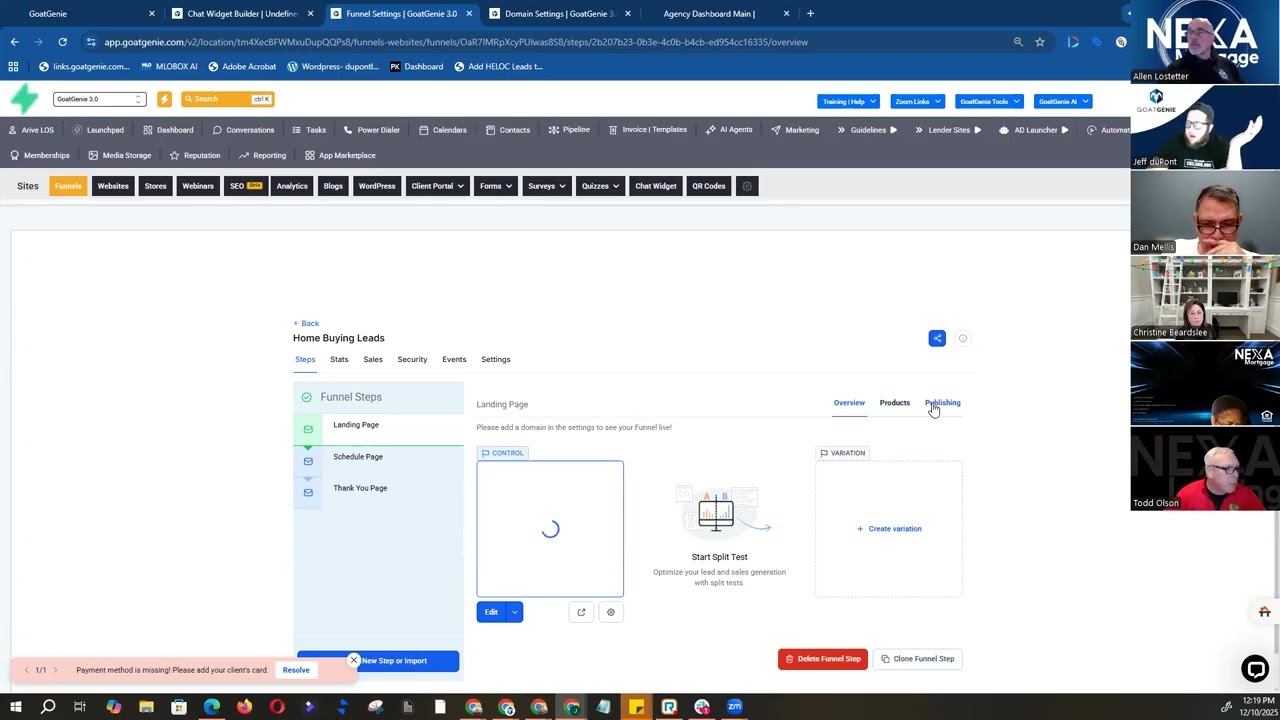Image resolution: width=1280 pixels, height=720 pixels.
Task: Expand the GoatGenie Tools dropdown
Action: (989, 101)
